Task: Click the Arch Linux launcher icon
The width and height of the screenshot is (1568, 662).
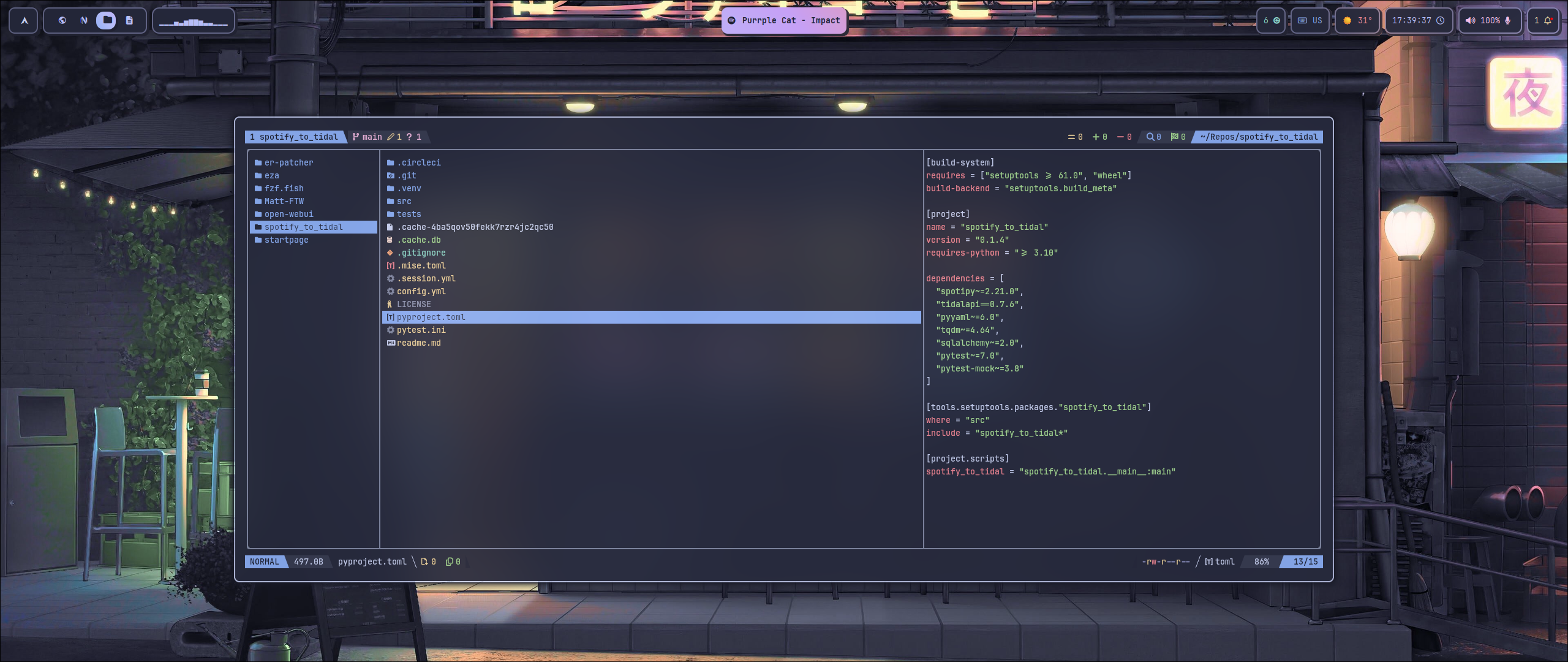Action: (x=24, y=20)
